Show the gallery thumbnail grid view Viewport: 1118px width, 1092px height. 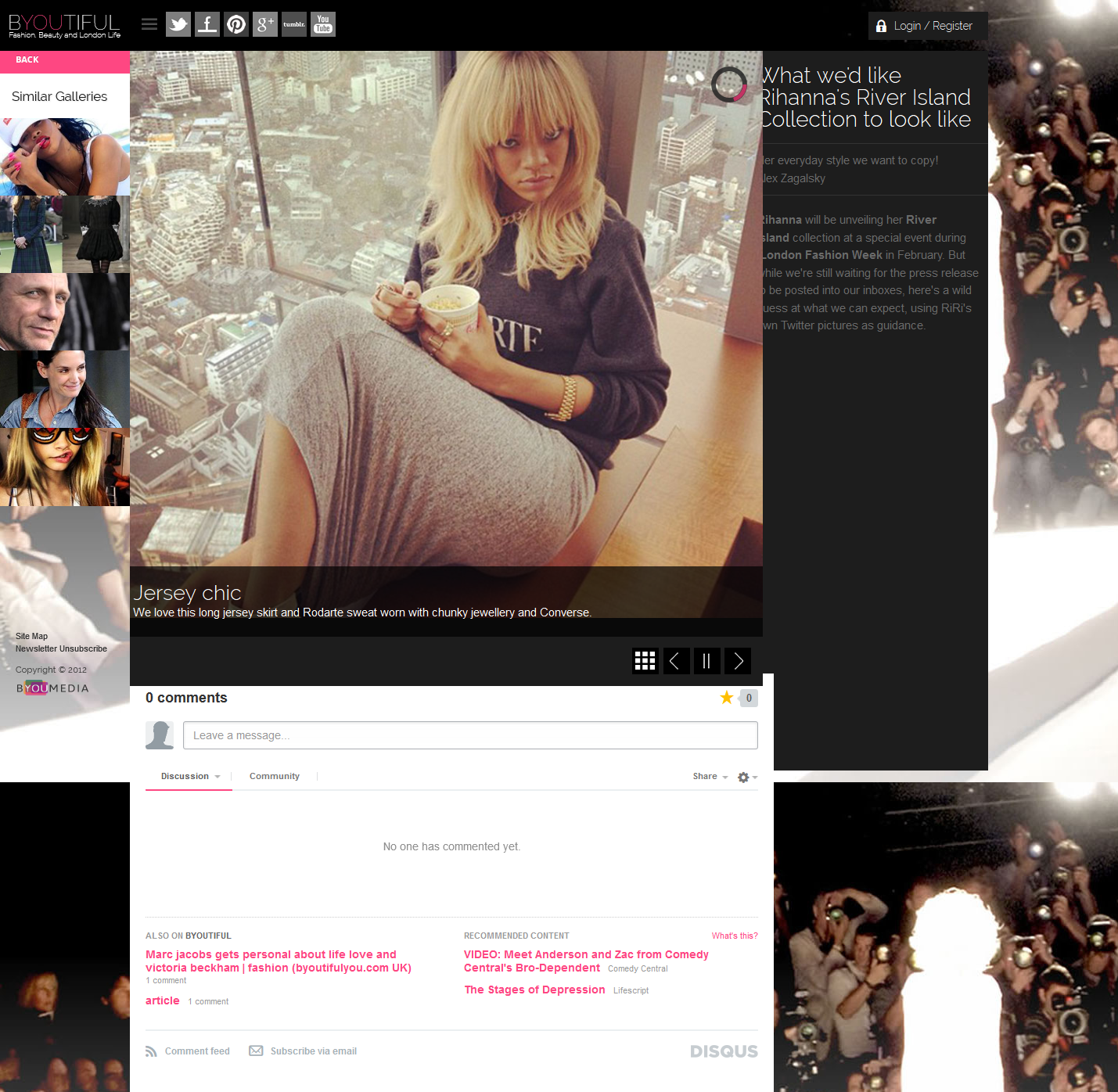coord(645,661)
